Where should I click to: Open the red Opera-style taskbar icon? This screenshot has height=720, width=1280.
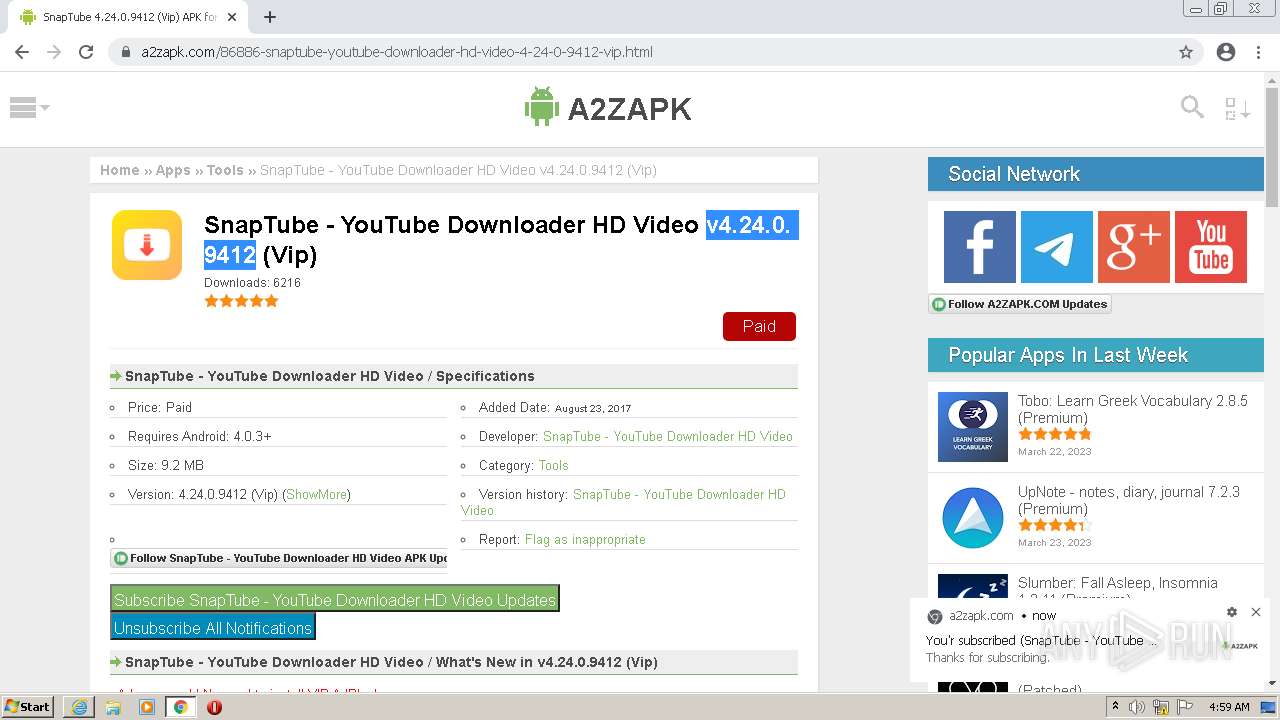coord(214,707)
